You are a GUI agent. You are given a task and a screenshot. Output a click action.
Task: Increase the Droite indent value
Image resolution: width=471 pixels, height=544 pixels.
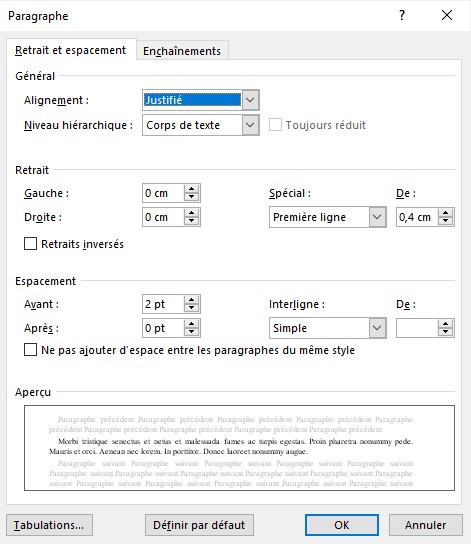coord(191,213)
